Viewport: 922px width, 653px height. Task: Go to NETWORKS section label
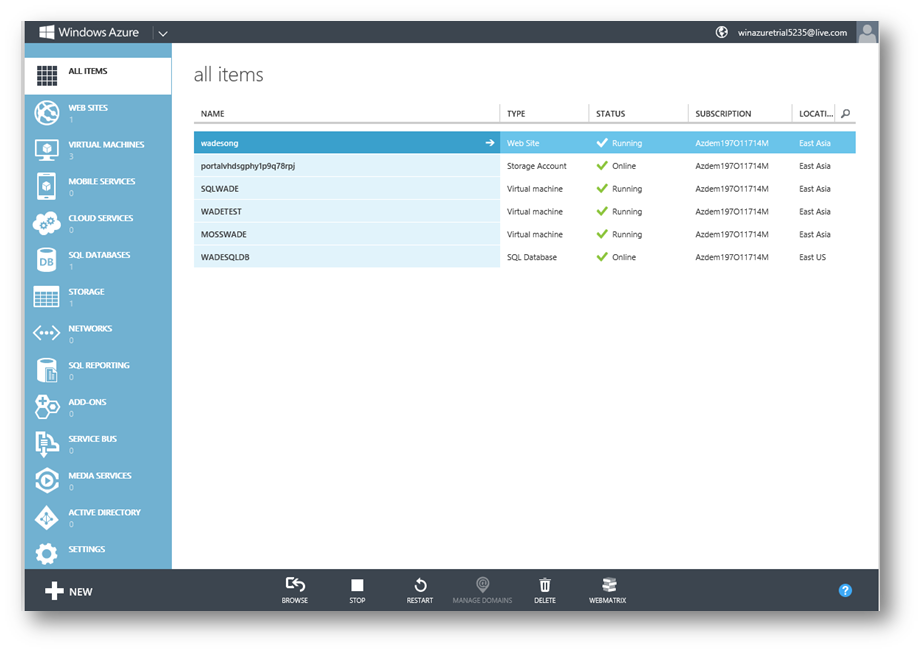90,329
